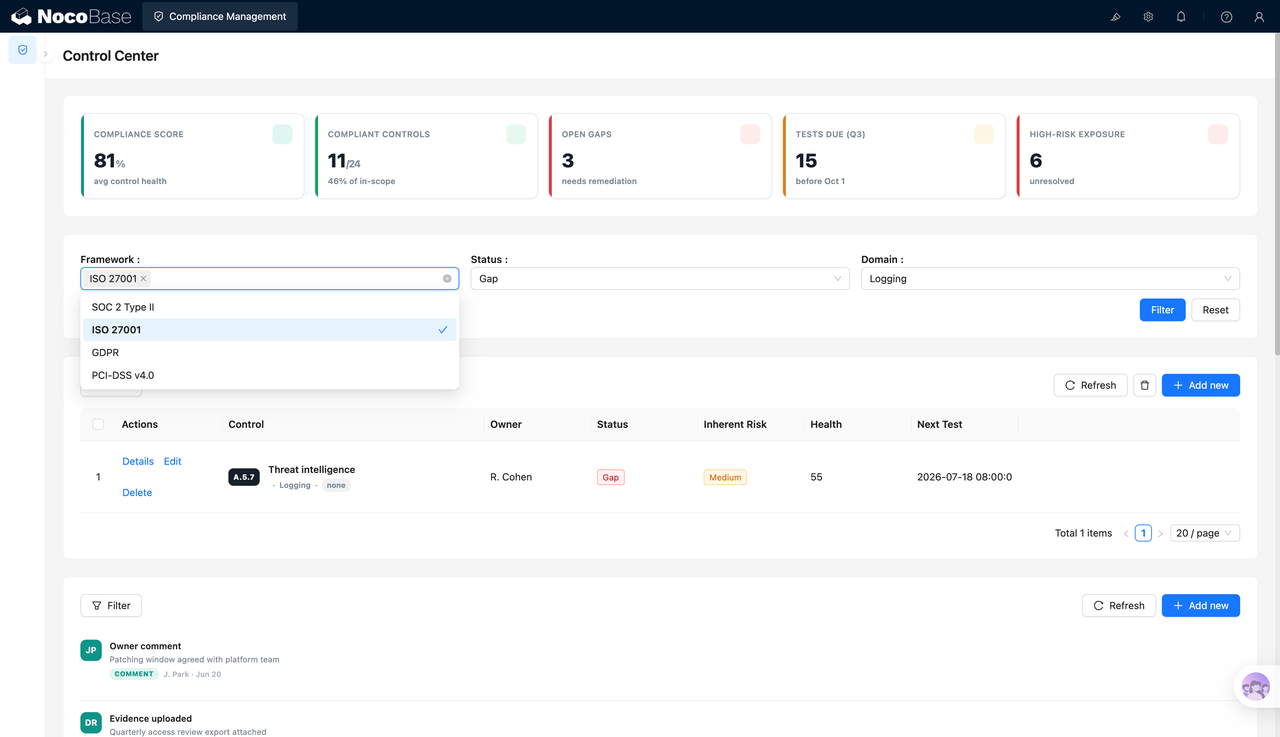Add new entry in the activity block

(1201, 605)
